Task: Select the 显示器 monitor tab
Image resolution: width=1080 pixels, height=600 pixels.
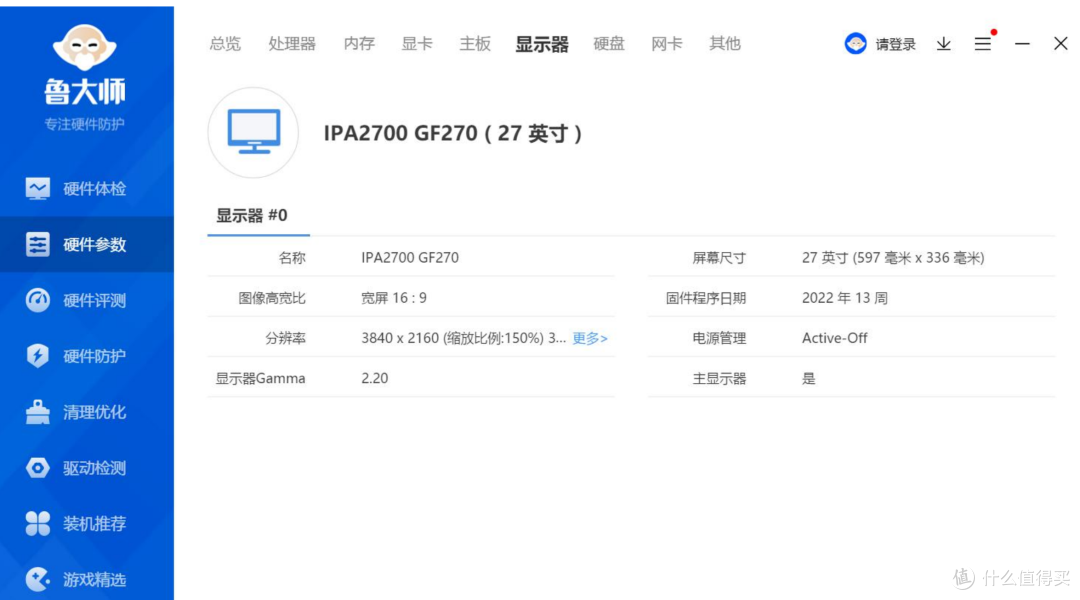Action: [x=542, y=44]
